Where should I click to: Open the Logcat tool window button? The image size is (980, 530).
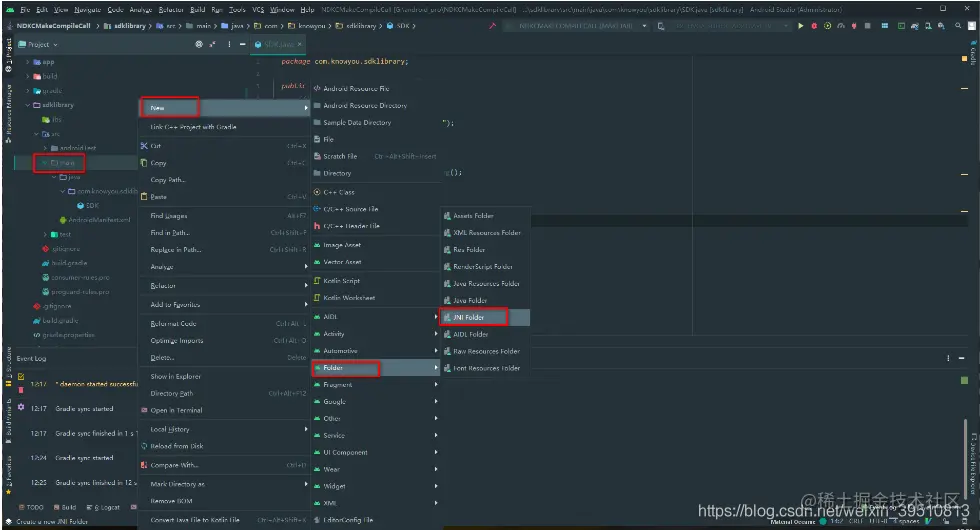coord(103,508)
